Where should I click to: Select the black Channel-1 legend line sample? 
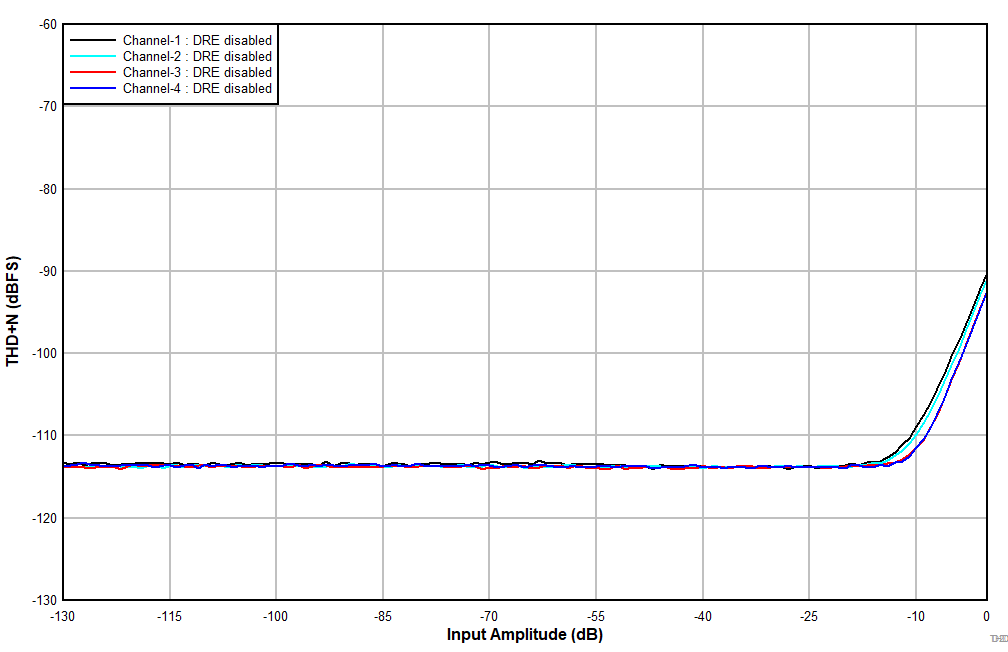pos(92,40)
